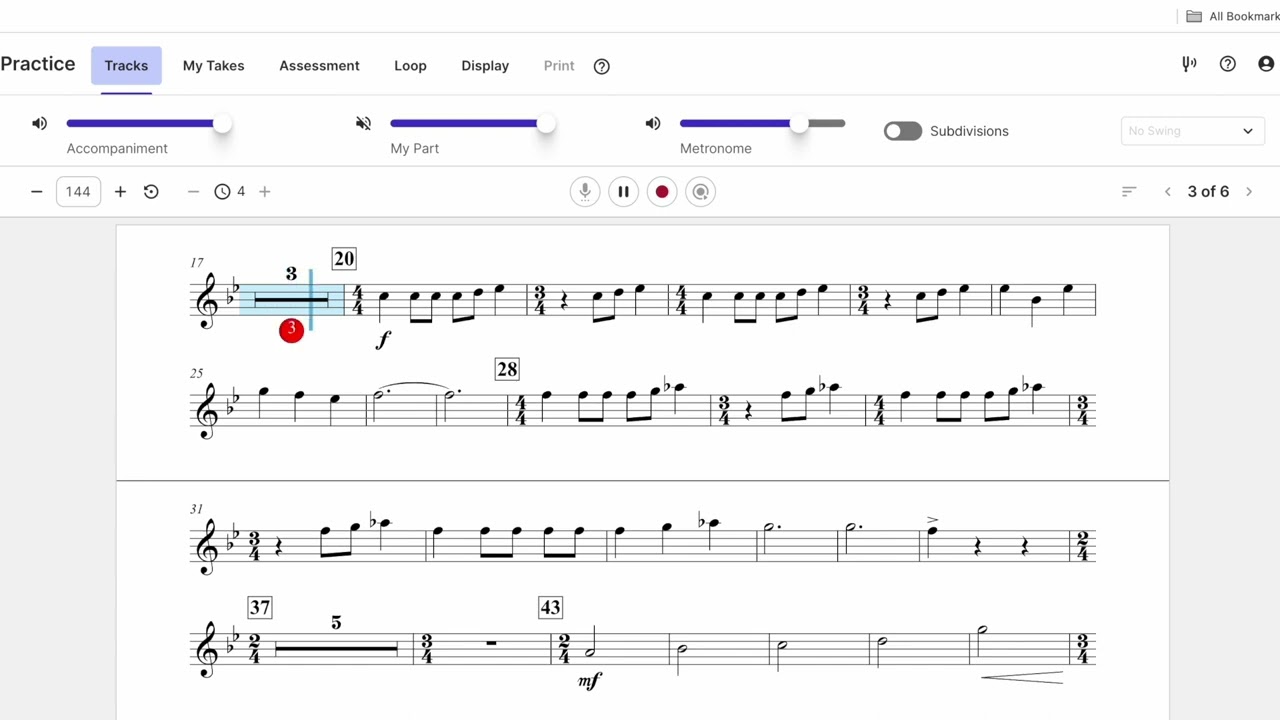Decrease count-in beats with minus
This screenshot has height=720, width=1280.
[193, 191]
